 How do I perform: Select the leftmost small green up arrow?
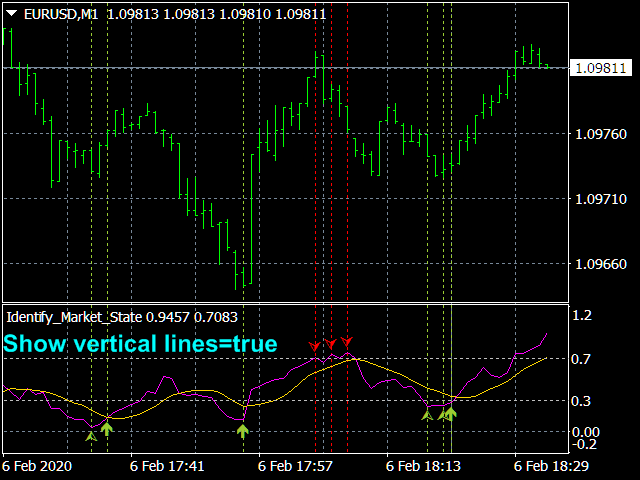(91, 436)
